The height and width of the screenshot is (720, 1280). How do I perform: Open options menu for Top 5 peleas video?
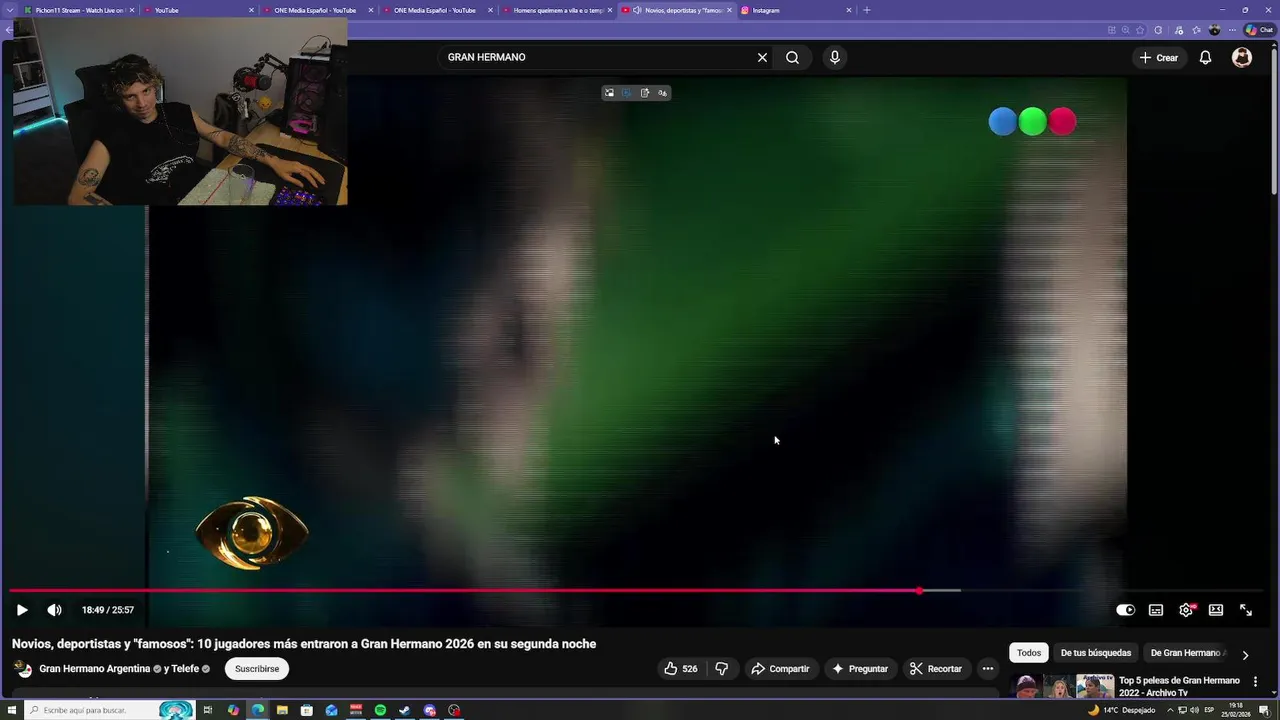tap(1255, 682)
